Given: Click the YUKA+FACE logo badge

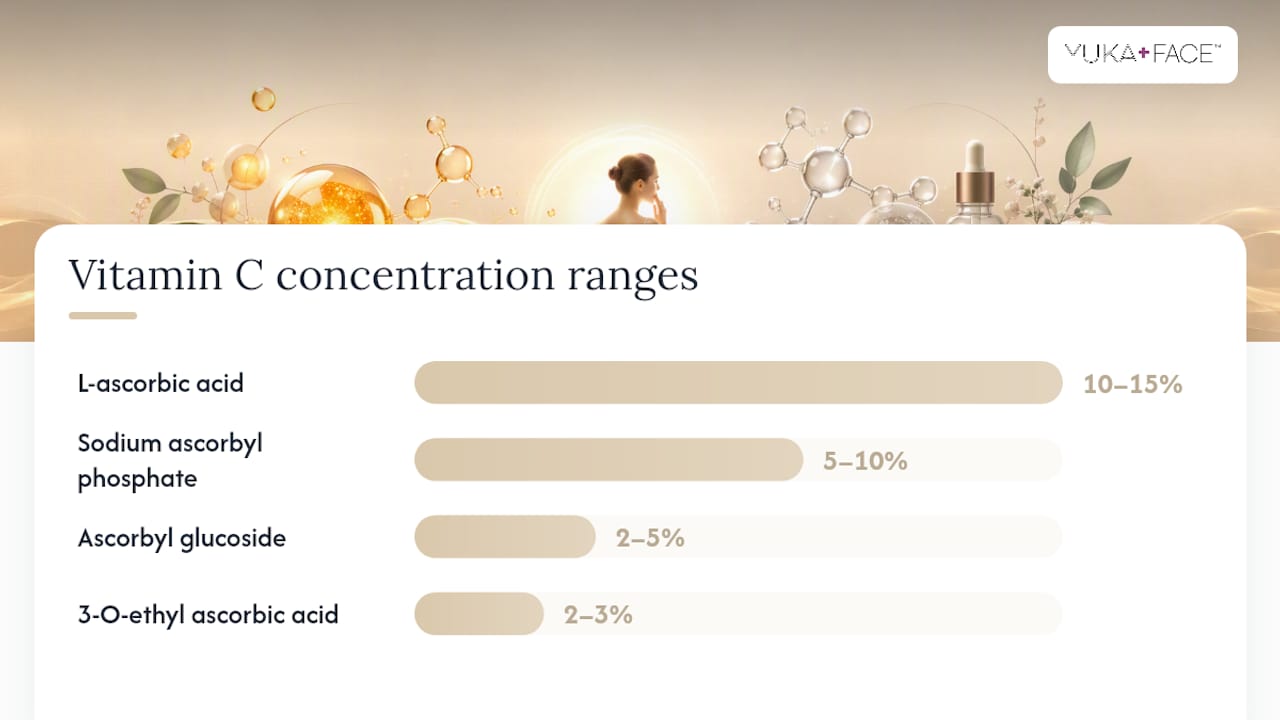Looking at the screenshot, I should [x=1142, y=54].
